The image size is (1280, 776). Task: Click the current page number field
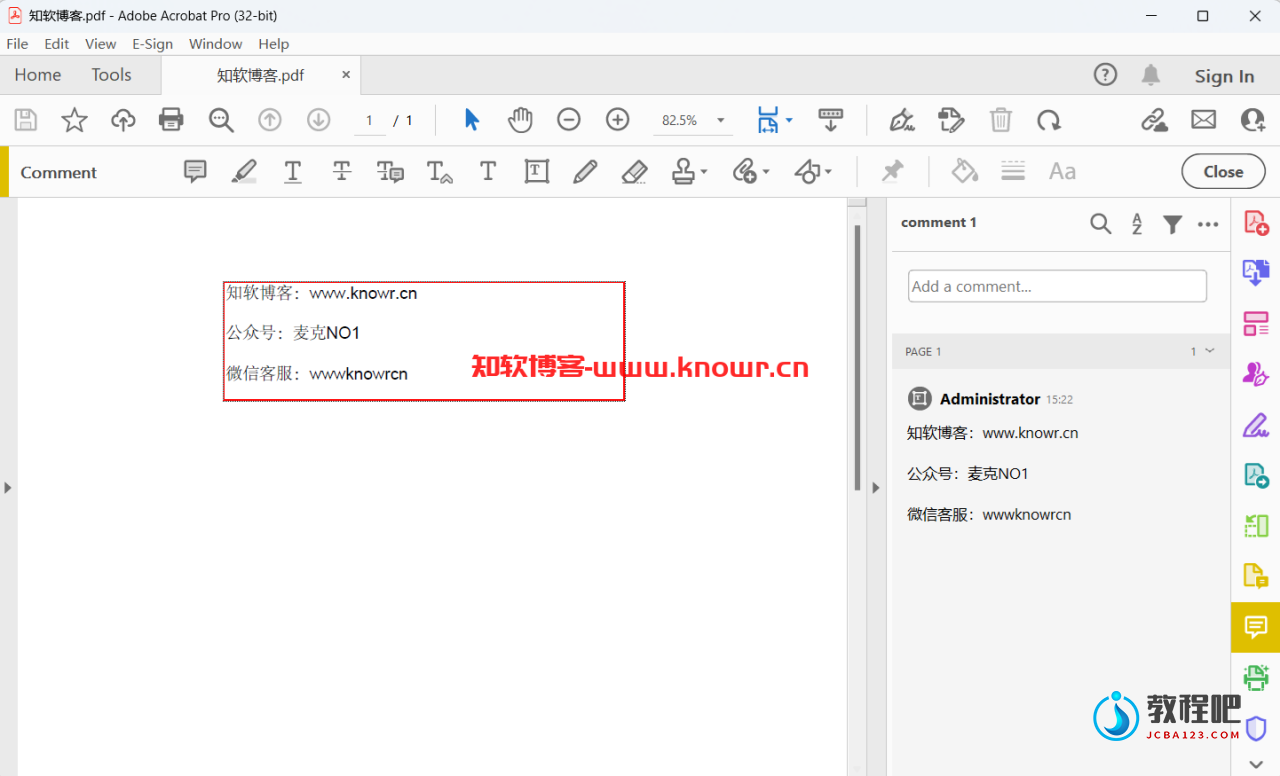pyautogui.click(x=369, y=120)
